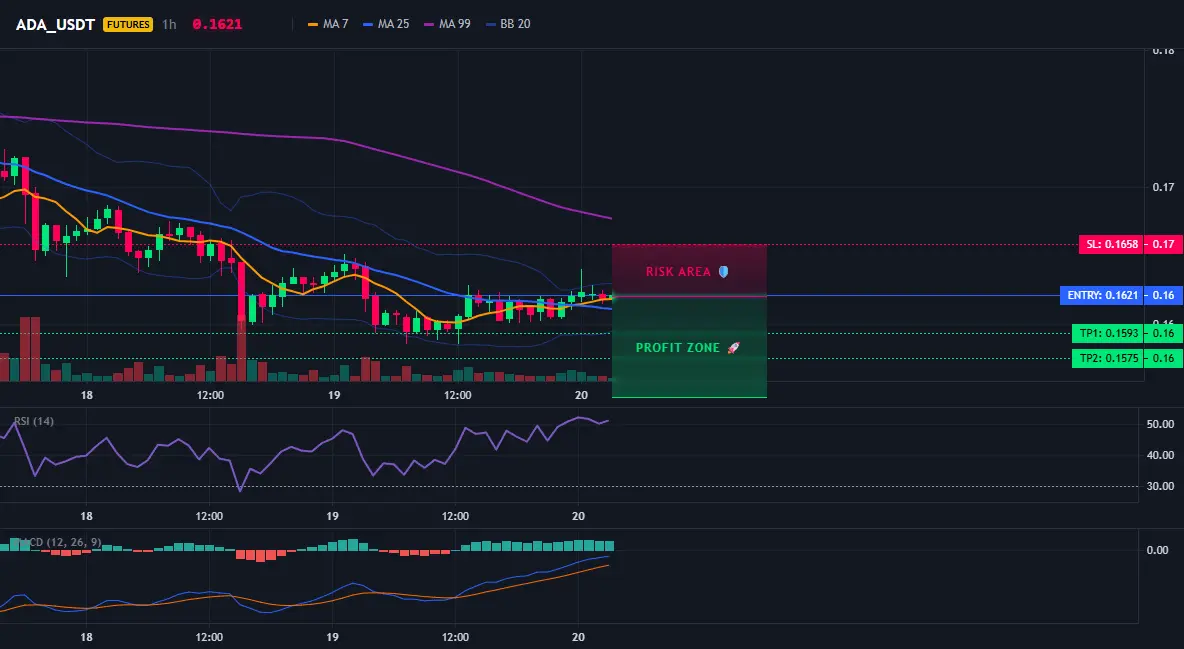
Task: Click the yellow FUTURES badge
Action: point(128,24)
